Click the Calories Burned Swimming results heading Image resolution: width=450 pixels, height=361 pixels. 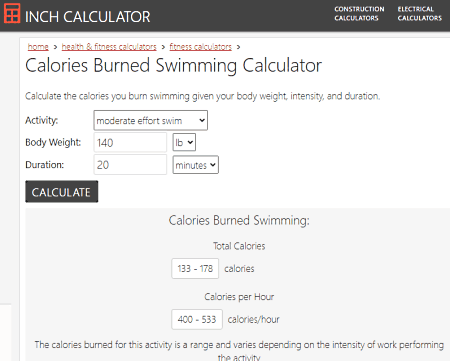coord(239,220)
